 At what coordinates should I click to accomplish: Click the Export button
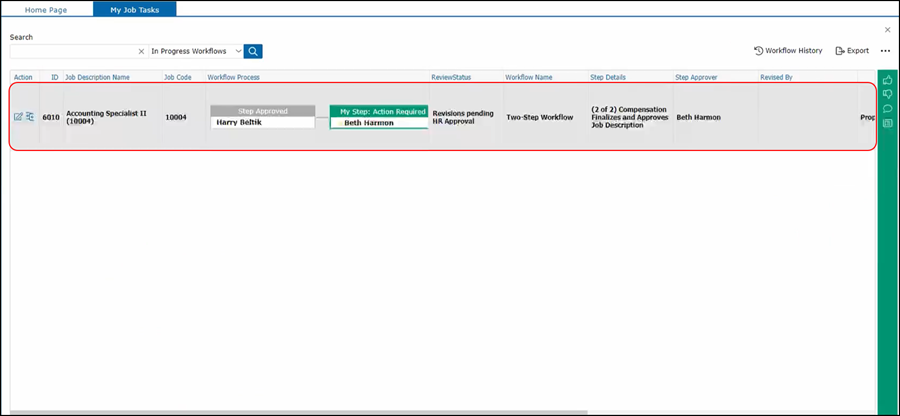click(x=852, y=51)
